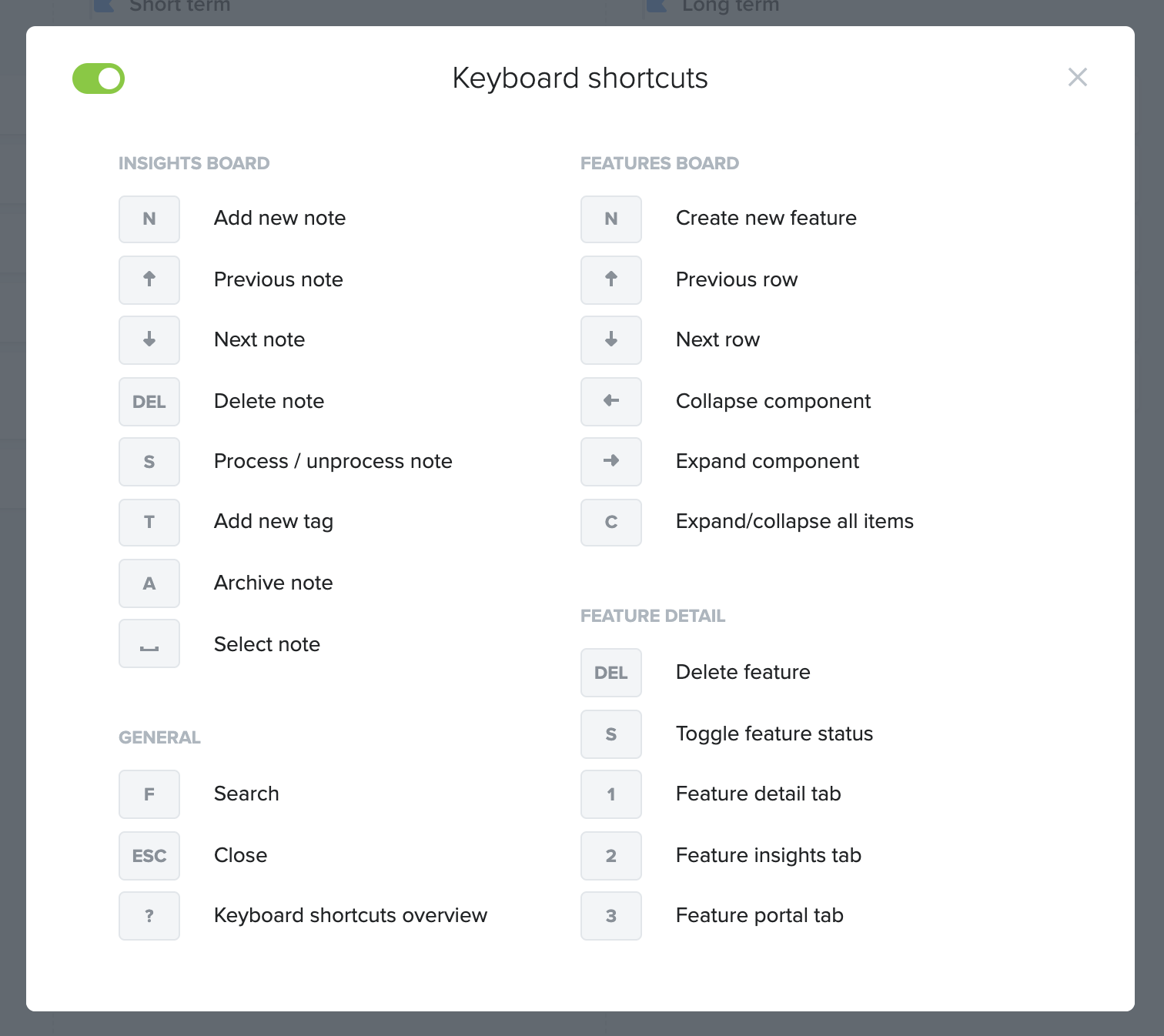
Task: Click the F key for Search
Action: click(x=149, y=794)
